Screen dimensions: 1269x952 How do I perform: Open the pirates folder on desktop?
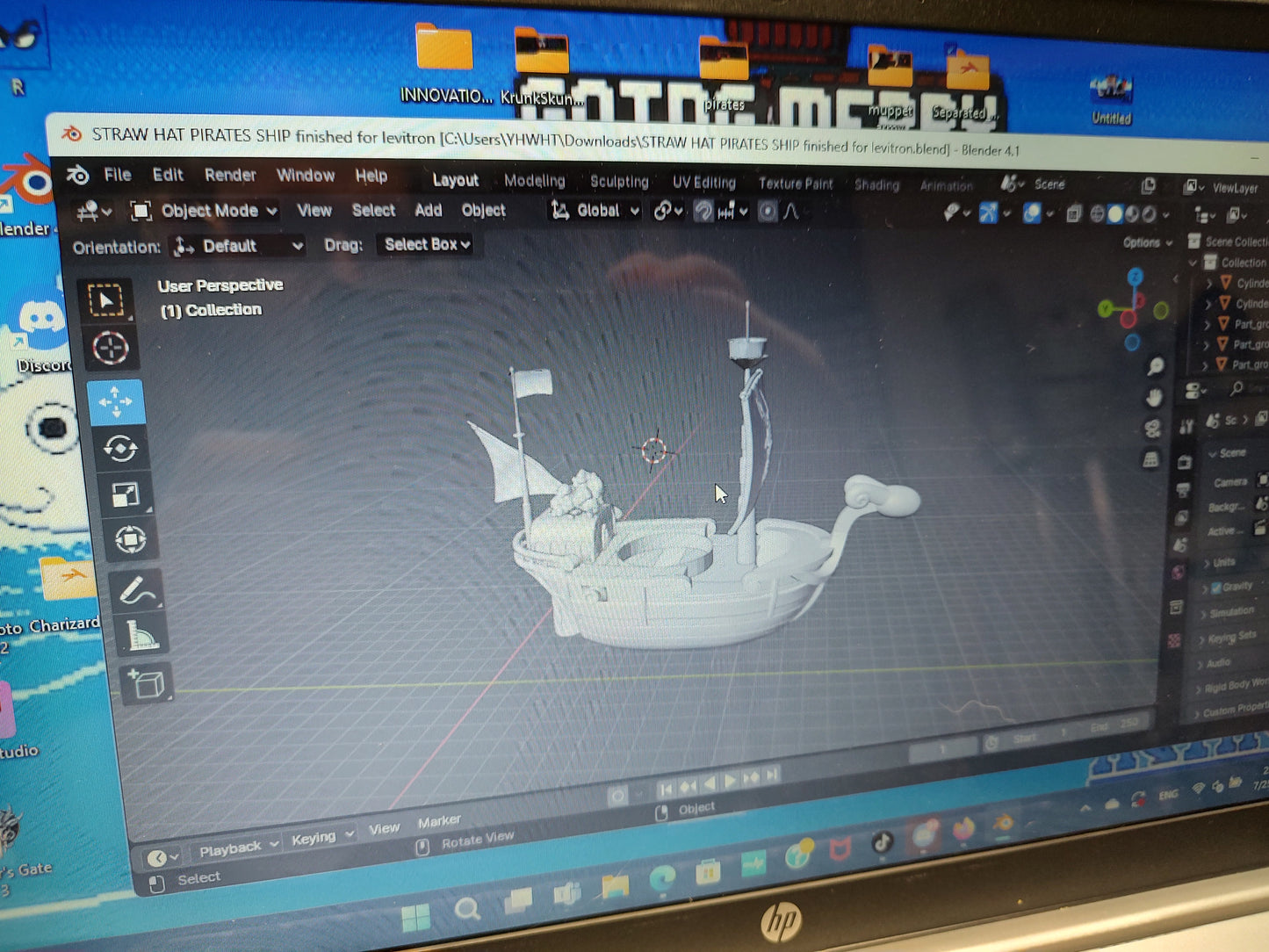coord(725,75)
